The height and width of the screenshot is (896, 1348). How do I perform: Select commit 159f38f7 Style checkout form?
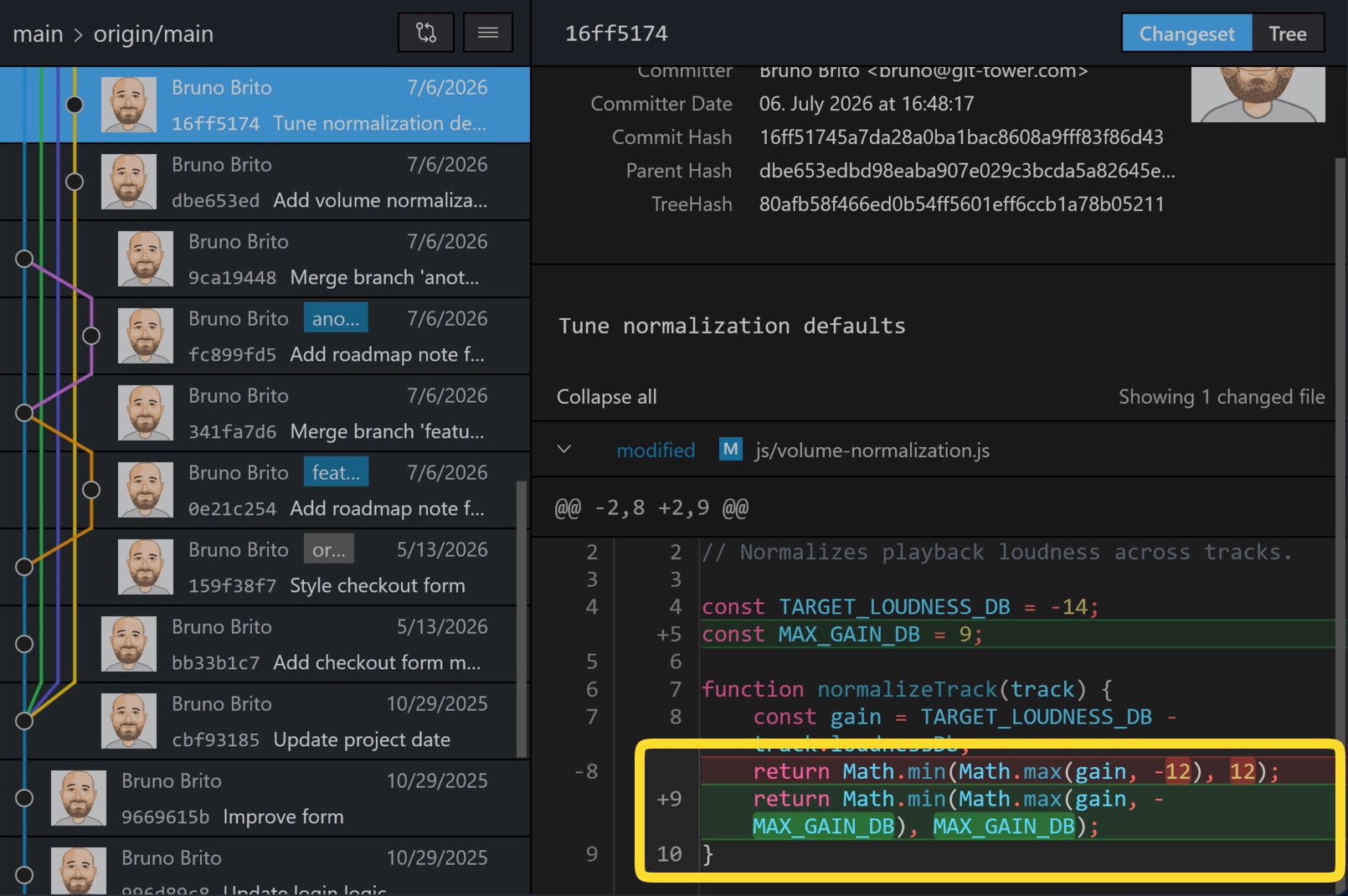click(265, 567)
